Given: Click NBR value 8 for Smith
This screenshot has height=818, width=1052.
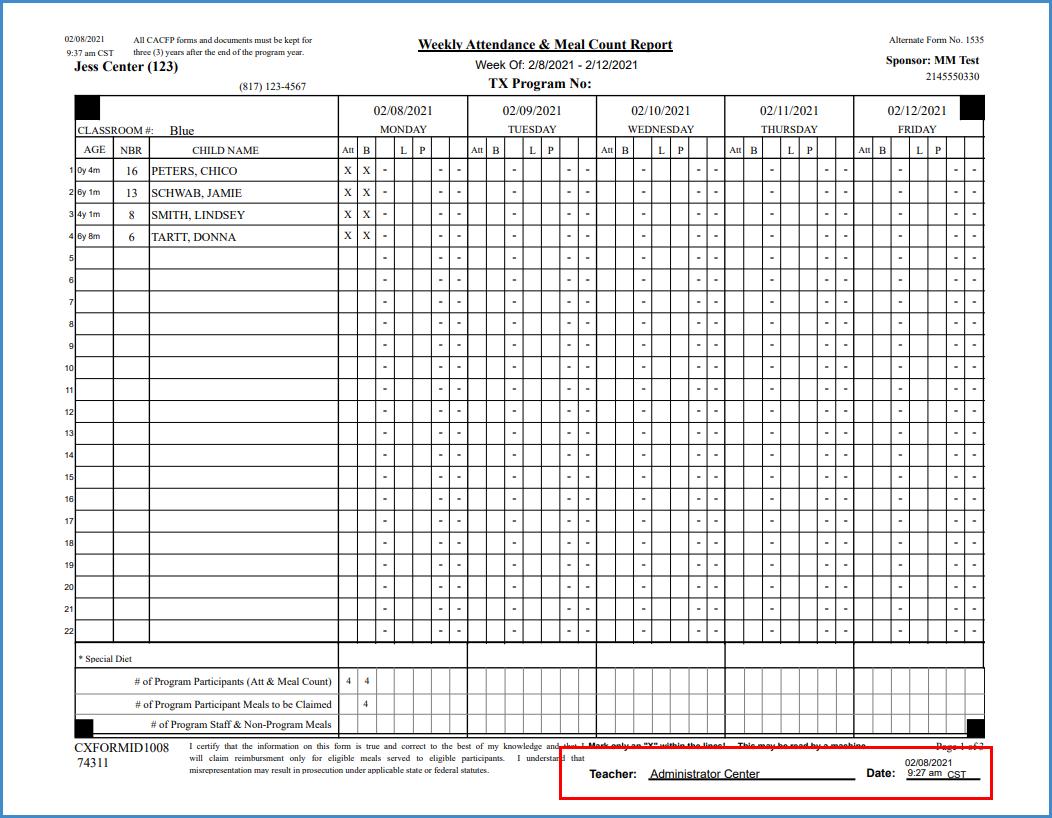Looking at the screenshot, I should pos(132,215).
